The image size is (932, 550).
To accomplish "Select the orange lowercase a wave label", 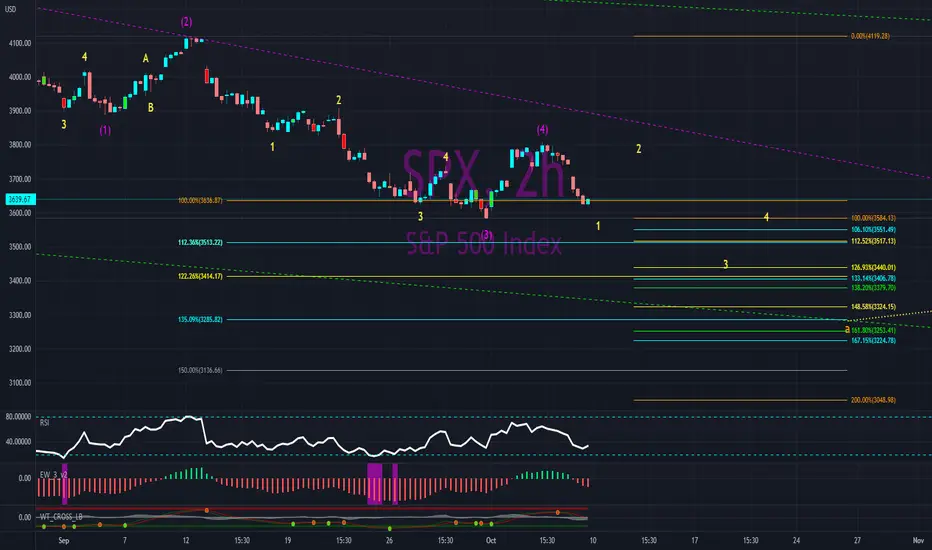I will point(848,329).
